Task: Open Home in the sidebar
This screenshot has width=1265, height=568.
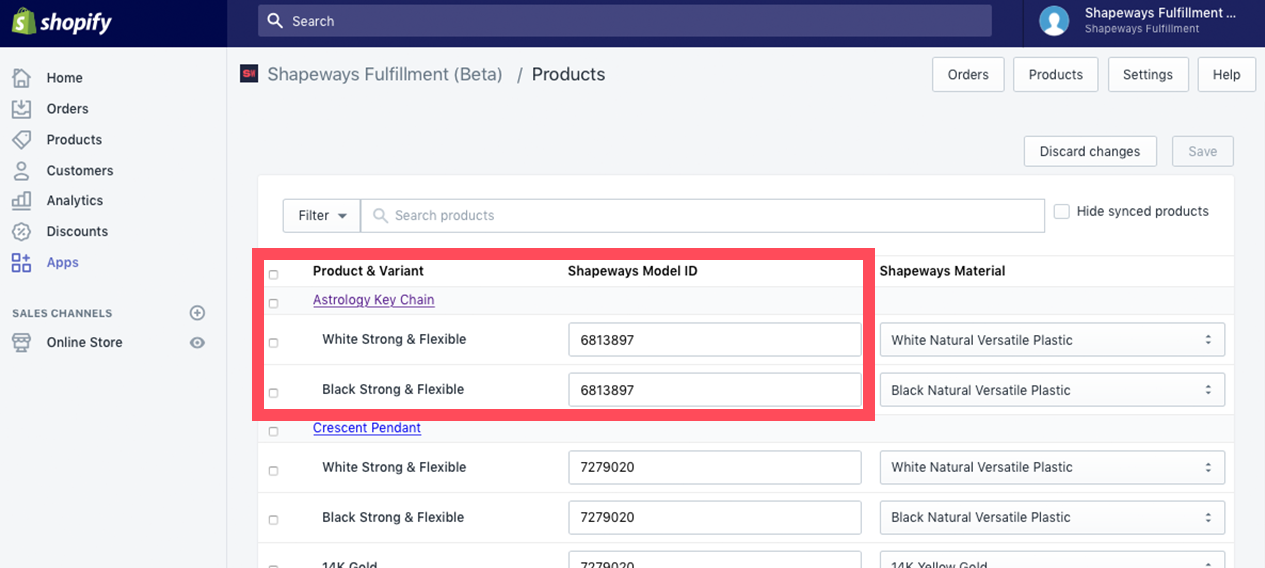Action: click(x=64, y=78)
